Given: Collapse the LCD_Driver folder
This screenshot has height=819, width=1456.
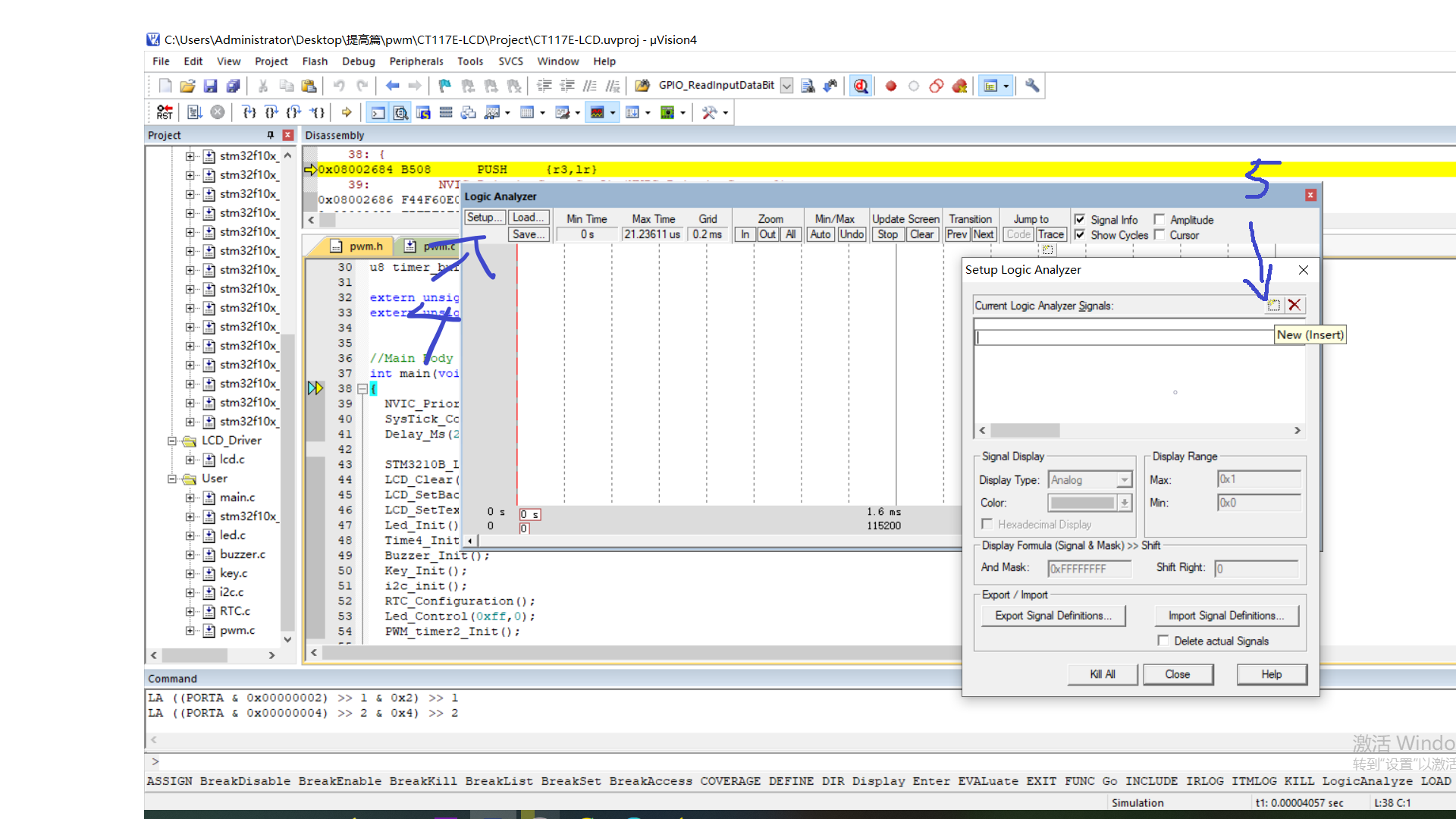Looking at the screenshot, I should [x=172, y=441].
